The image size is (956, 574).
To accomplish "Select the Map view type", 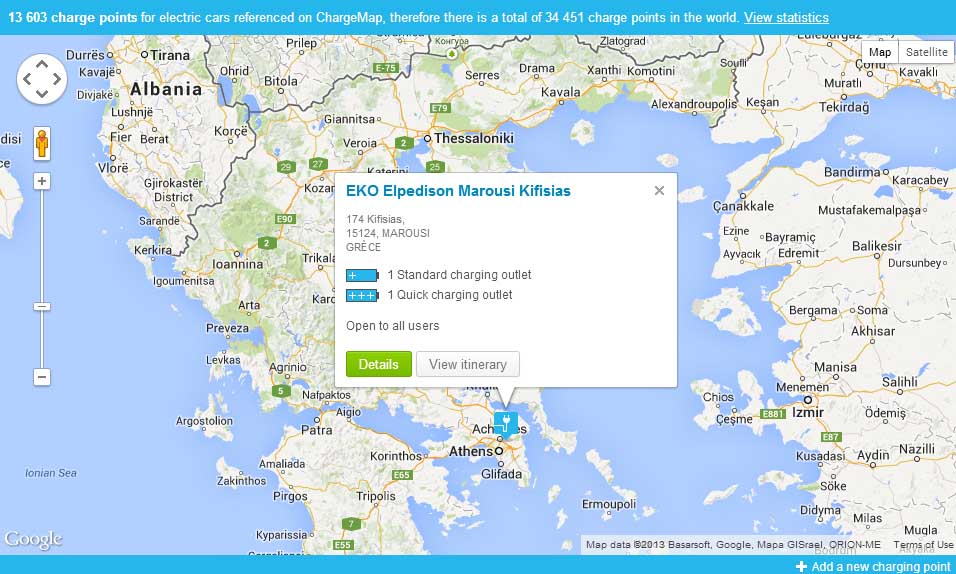I will pos(879,52).
